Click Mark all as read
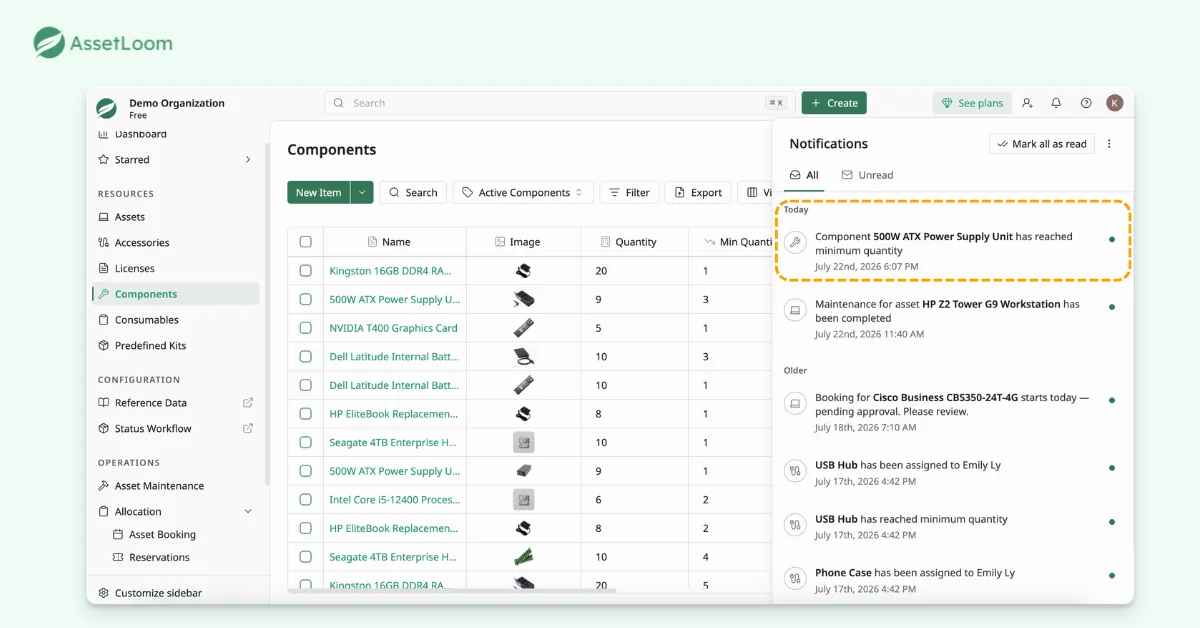The width and height of the screenshot is (1200, 628). [x=1042, y=144]
